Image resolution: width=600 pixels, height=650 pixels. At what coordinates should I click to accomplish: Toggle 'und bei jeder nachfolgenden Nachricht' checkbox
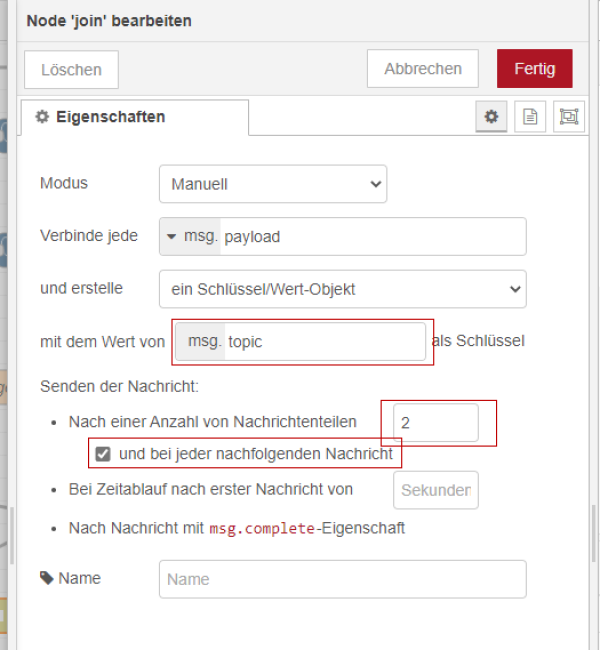[x=102, y=454]
